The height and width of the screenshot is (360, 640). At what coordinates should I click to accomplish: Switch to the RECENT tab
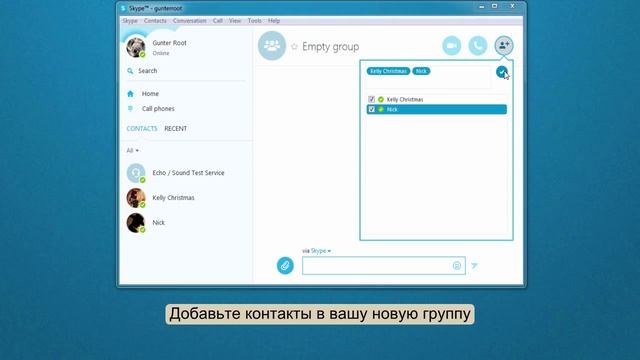tap(176, 129)
